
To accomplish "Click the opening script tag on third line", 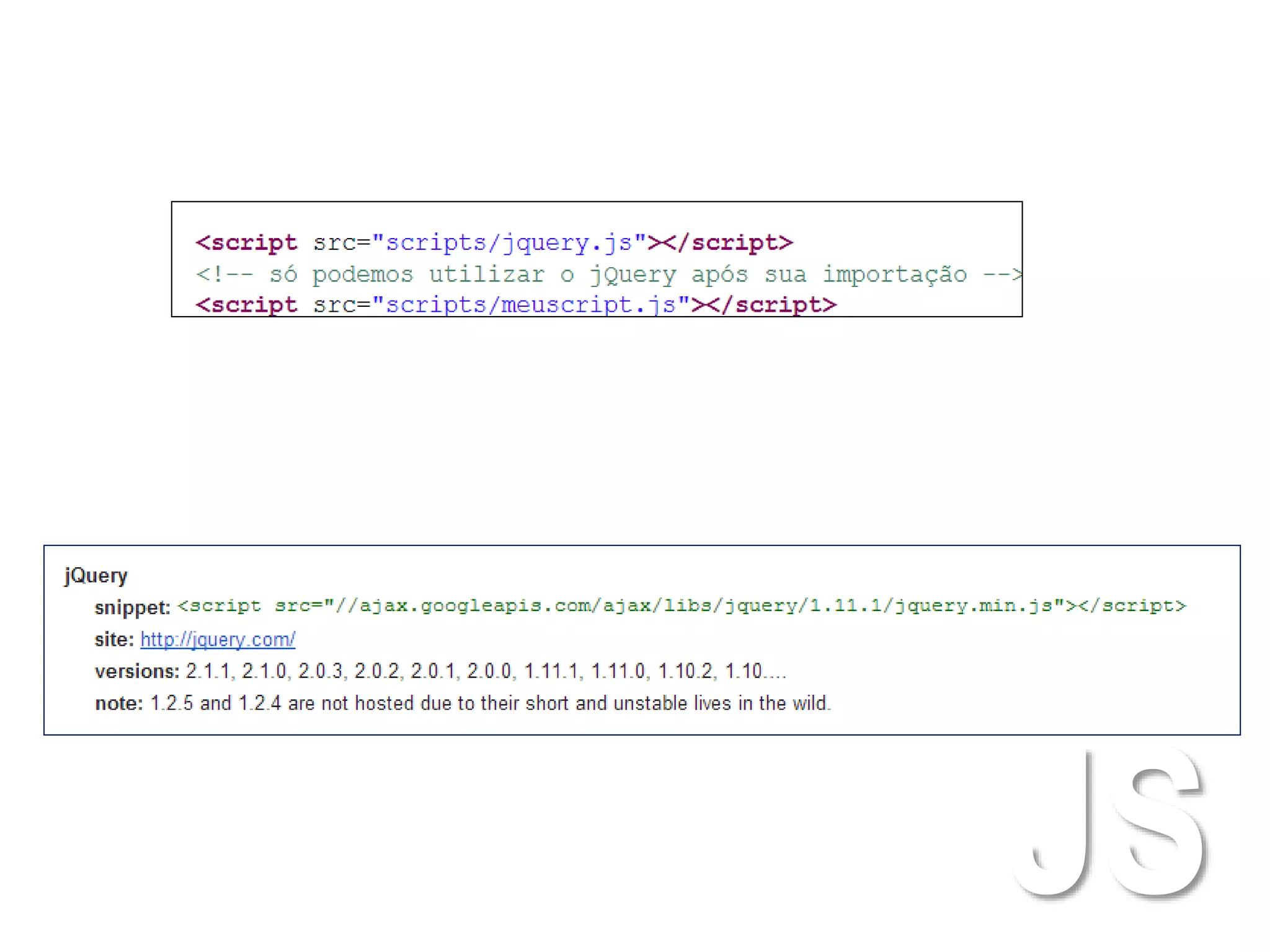I will [247, 305].
